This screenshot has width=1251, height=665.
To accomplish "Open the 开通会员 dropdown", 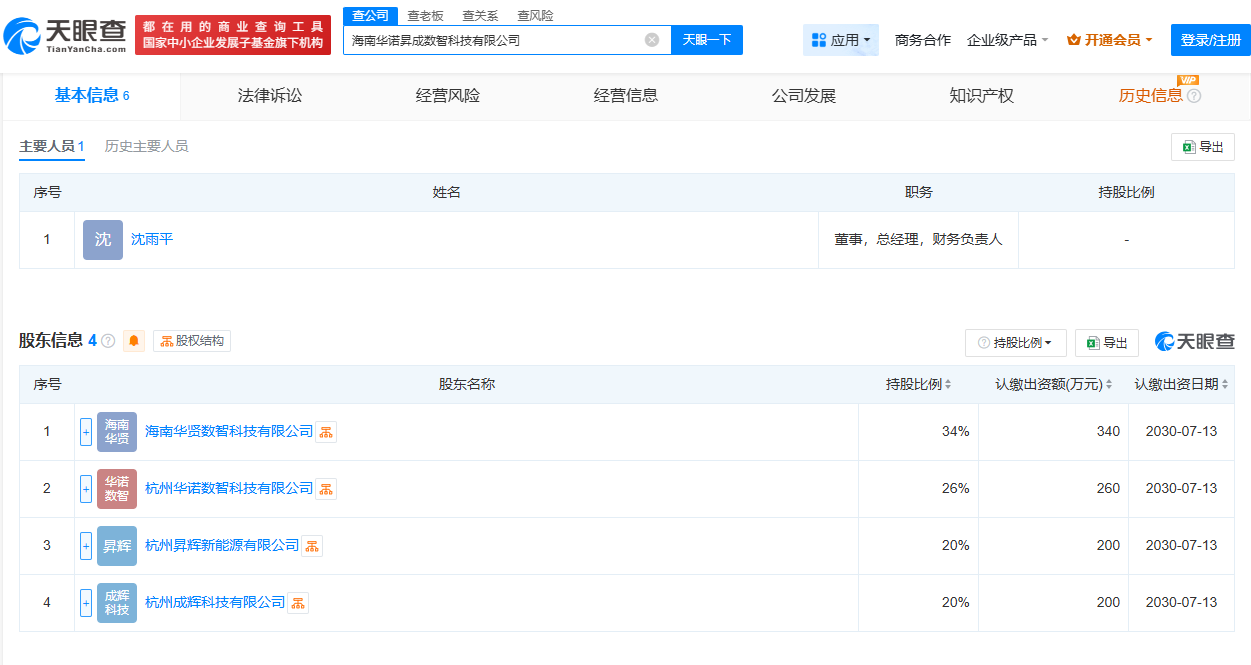I will coord(1110,40).
